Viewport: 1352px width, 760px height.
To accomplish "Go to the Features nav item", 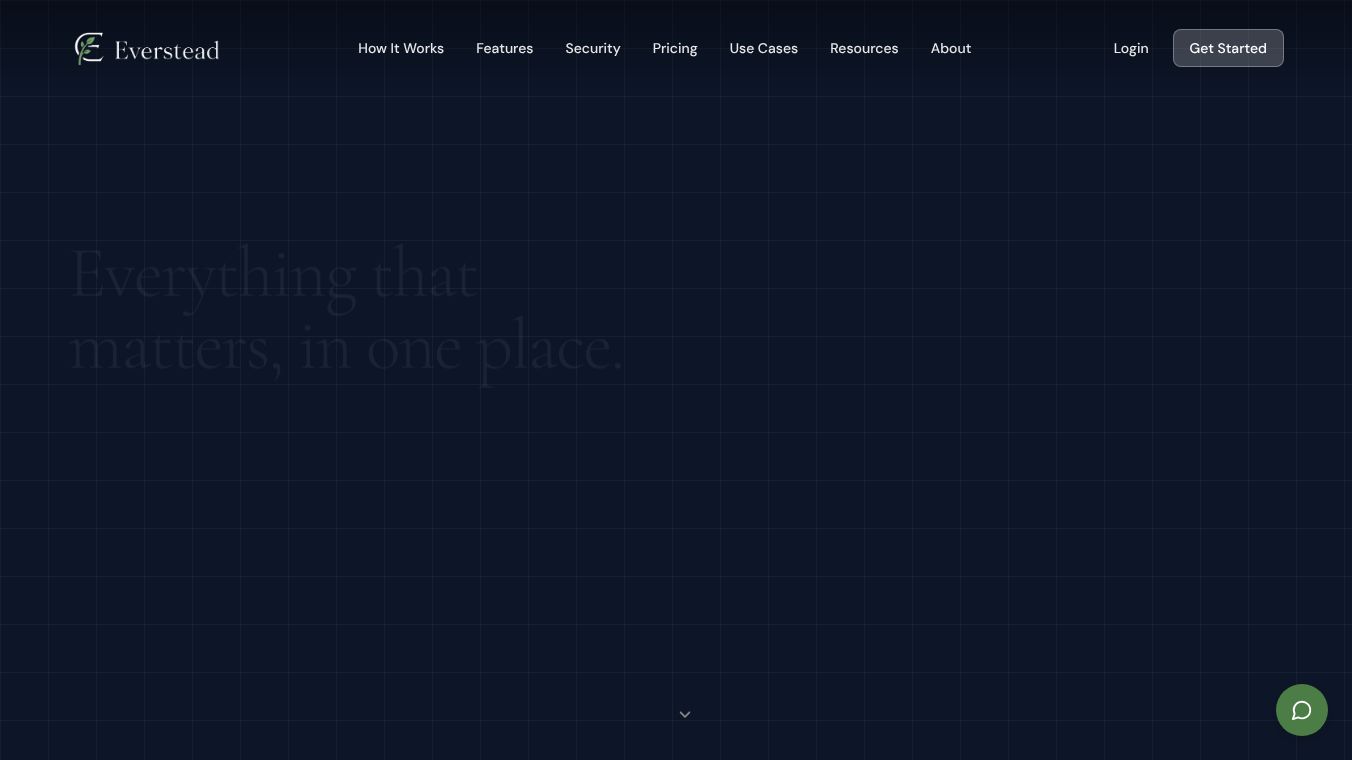I will click(504, 48).
